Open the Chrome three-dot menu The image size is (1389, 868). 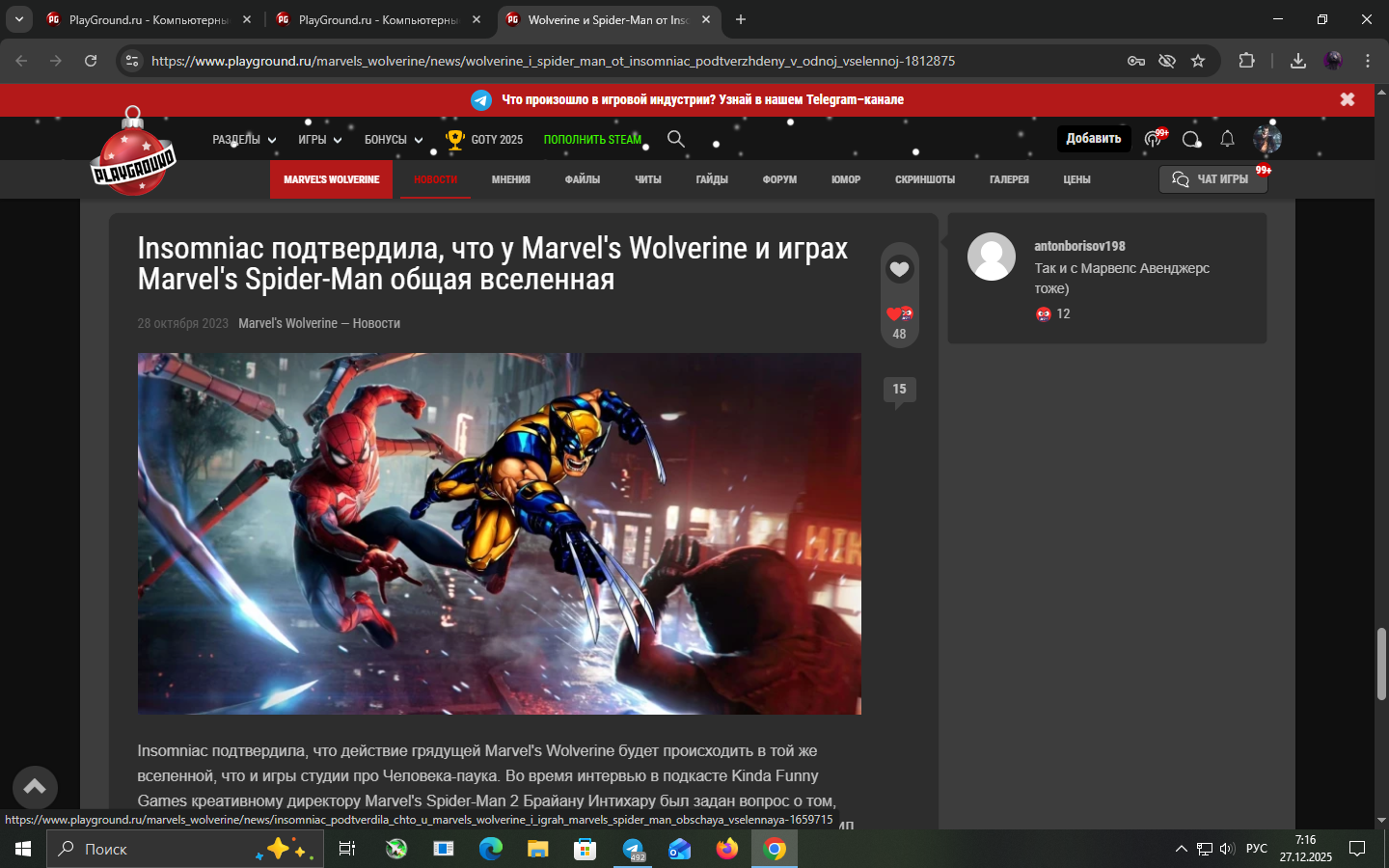click(x=1368, y=61)
